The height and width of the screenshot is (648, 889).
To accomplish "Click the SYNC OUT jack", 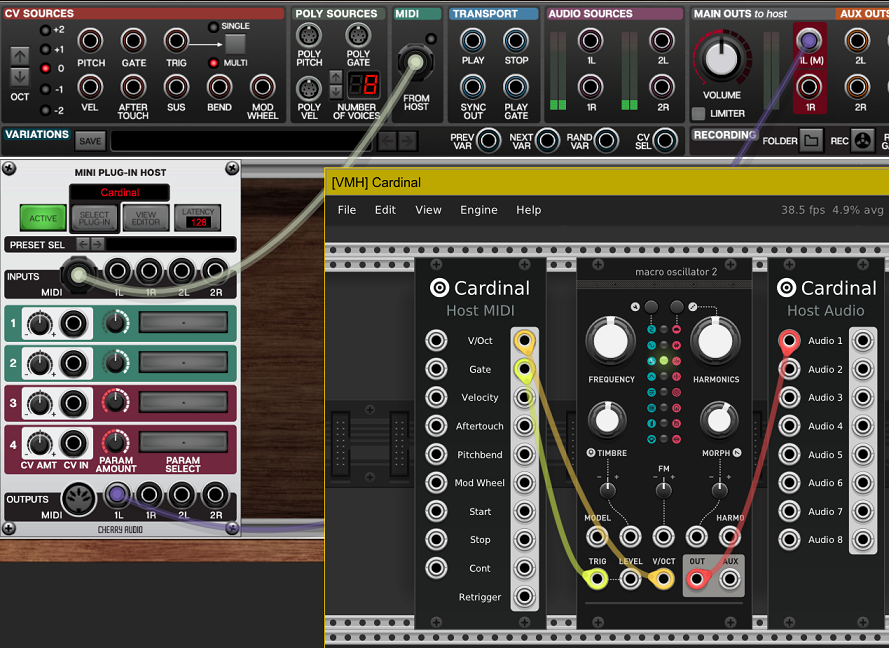I will click(x=473, y=87).
